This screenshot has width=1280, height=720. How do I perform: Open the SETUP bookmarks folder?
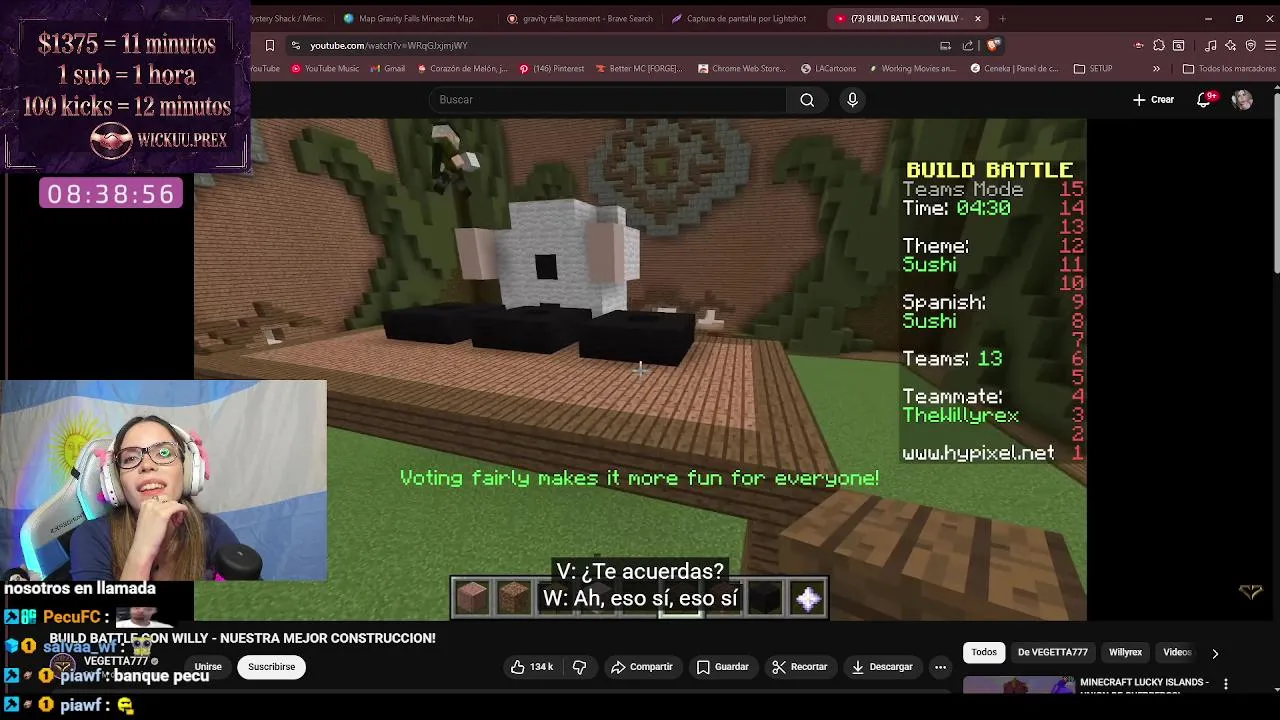click(1093, 69)
